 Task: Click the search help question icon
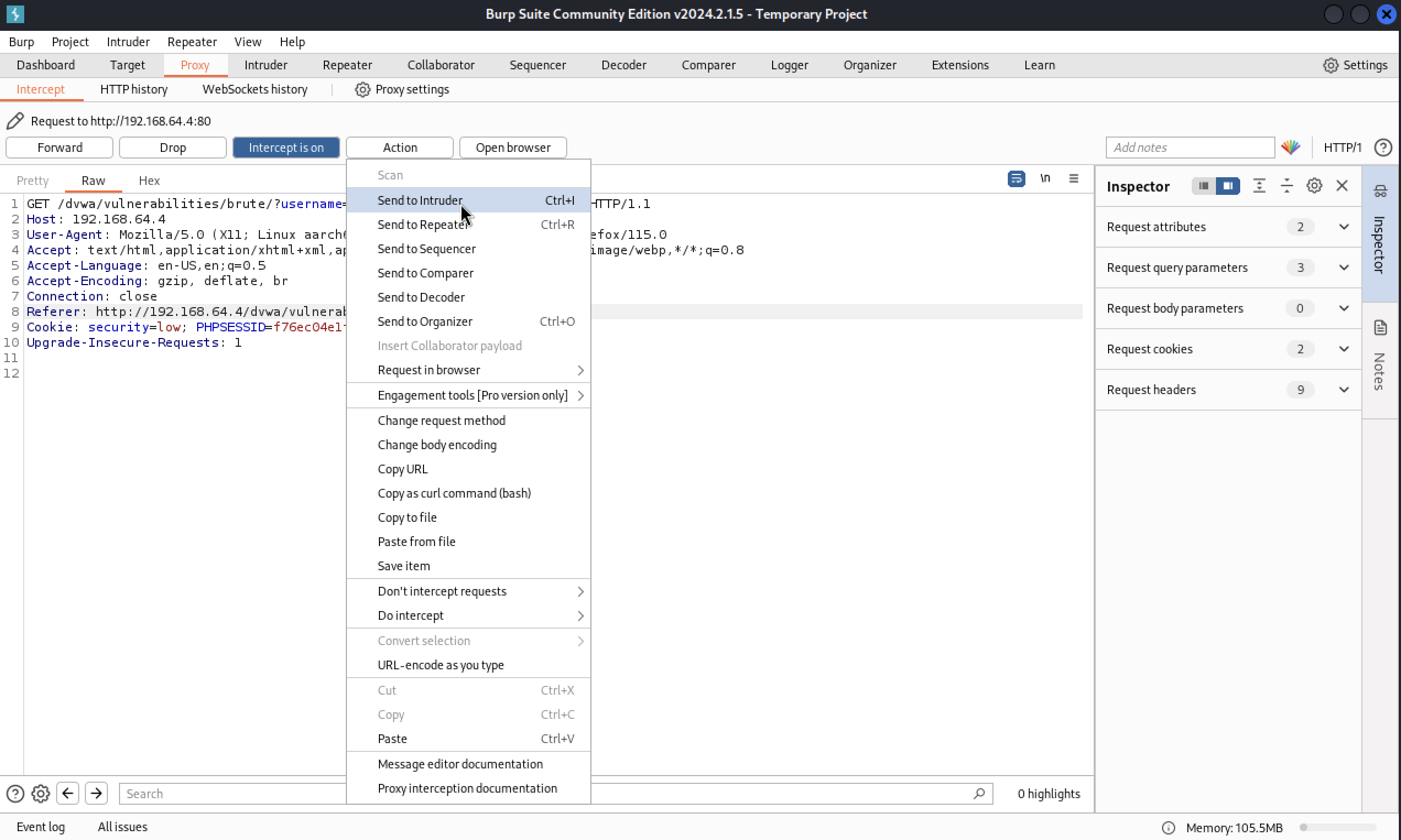(x=15, y=794)
